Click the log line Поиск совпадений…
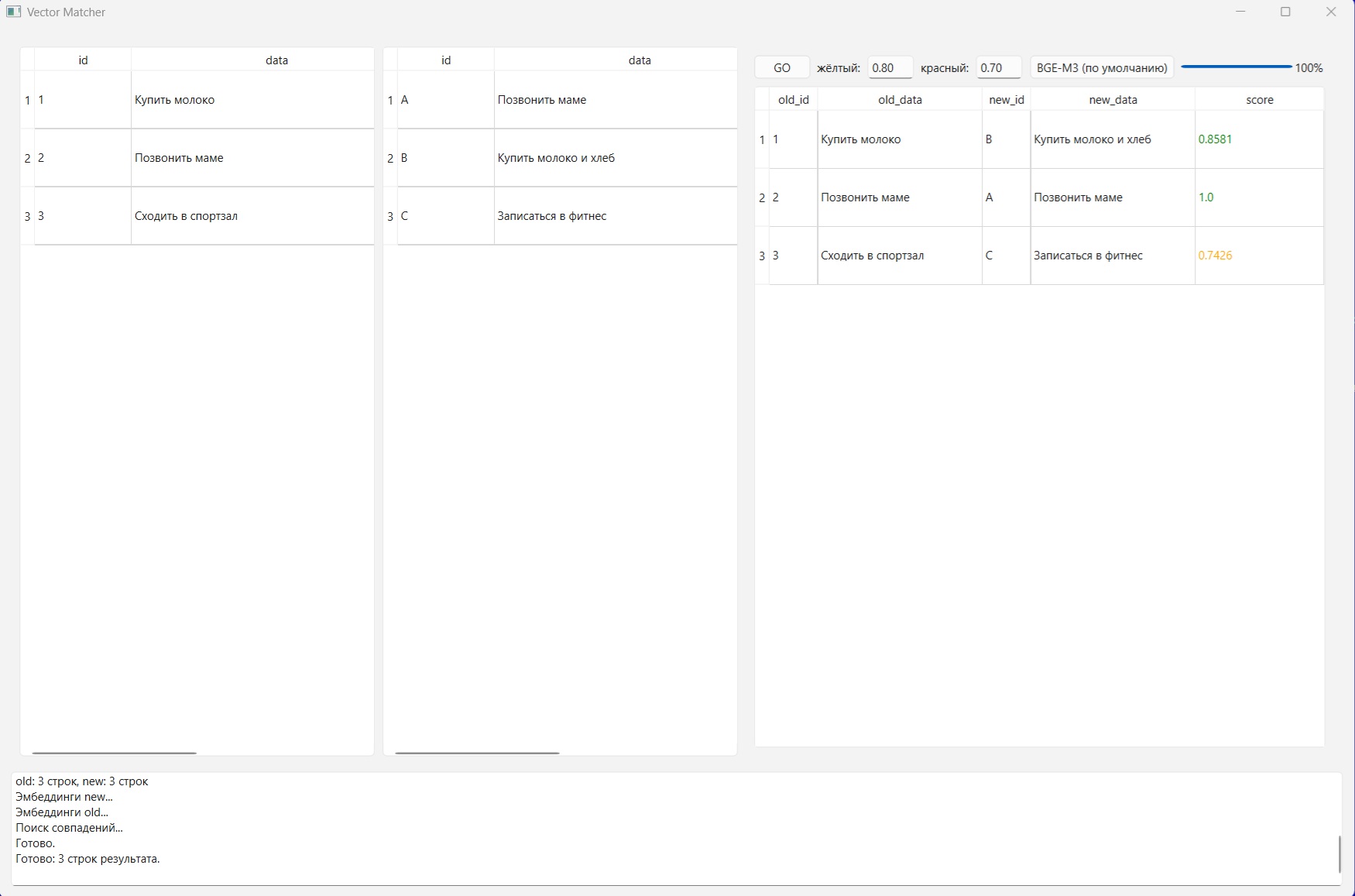Viewport: 1355px width, 896px height. coord(70,828)
